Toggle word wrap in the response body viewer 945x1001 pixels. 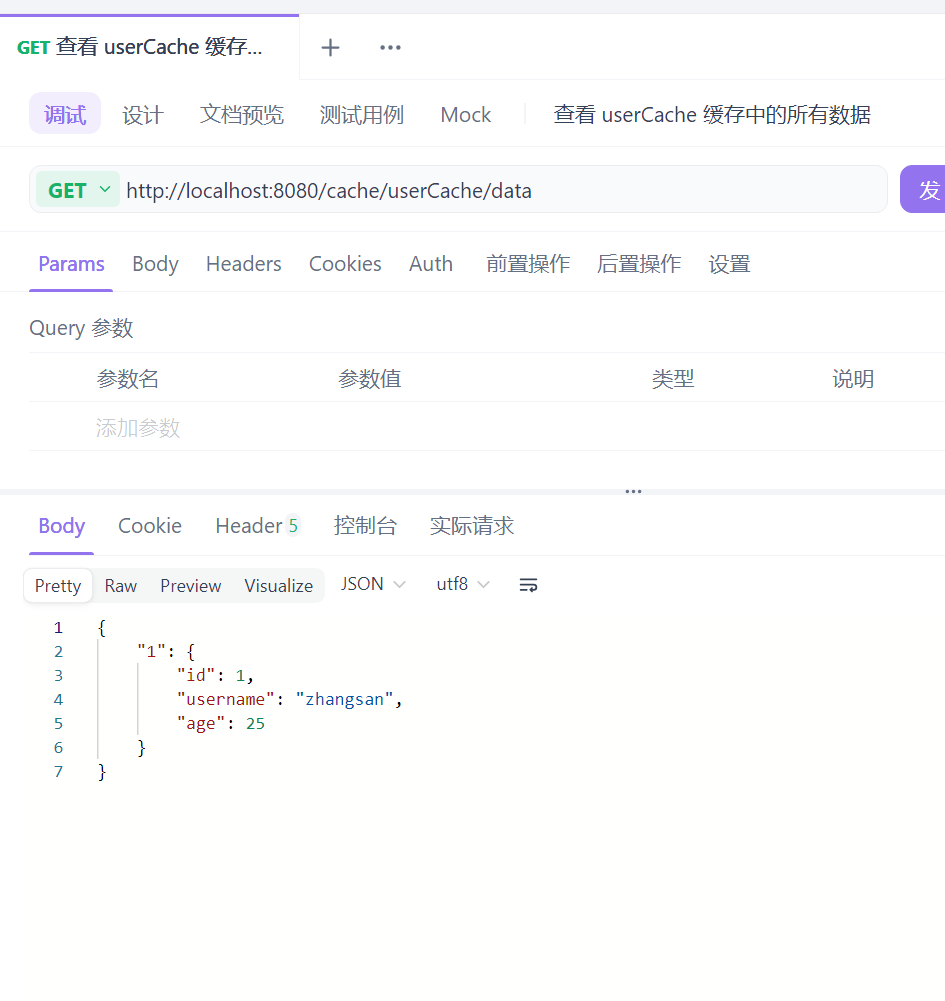[x=528, y=584]
